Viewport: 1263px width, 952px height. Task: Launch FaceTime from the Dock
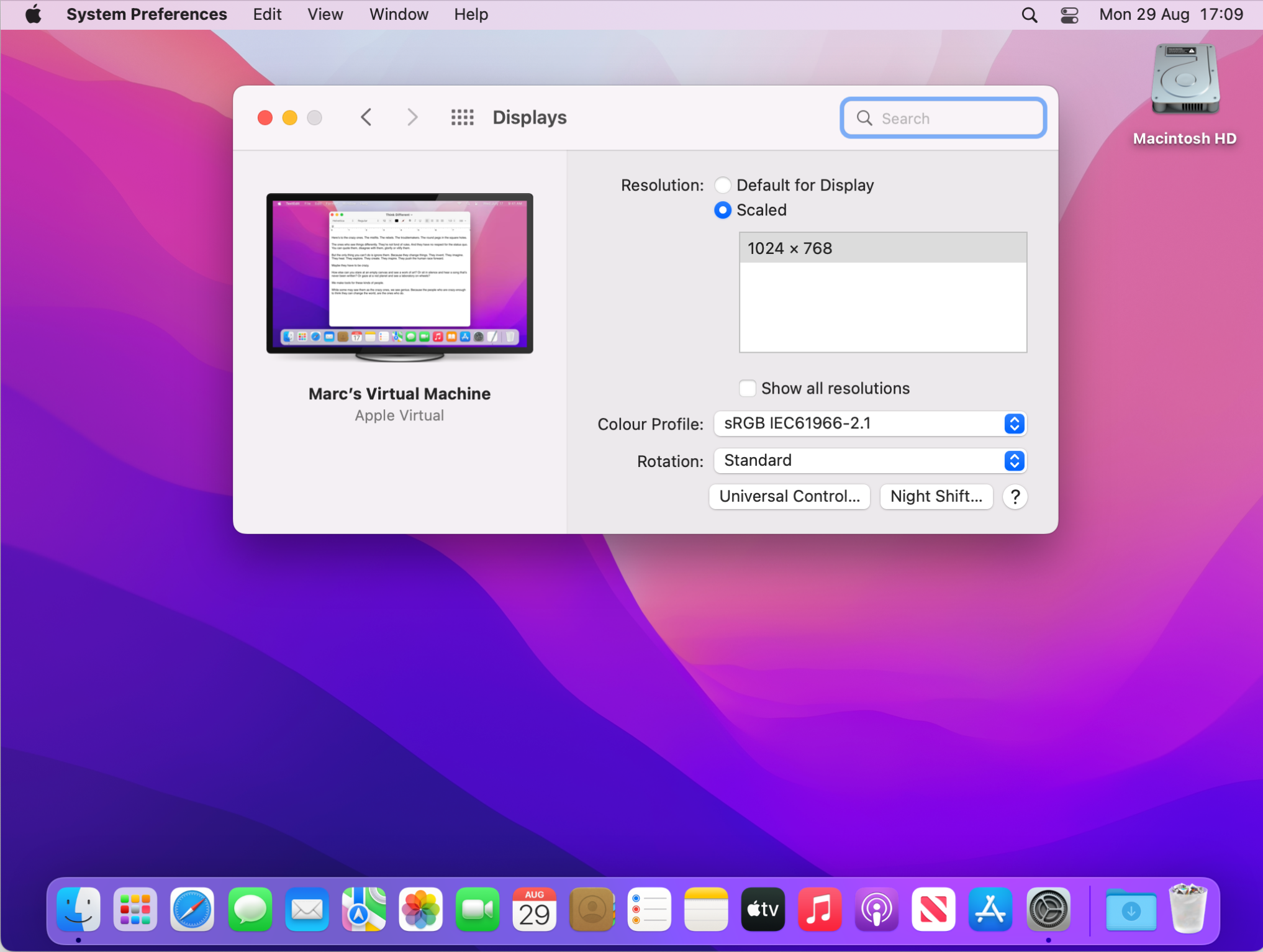(x=478, y=910)
